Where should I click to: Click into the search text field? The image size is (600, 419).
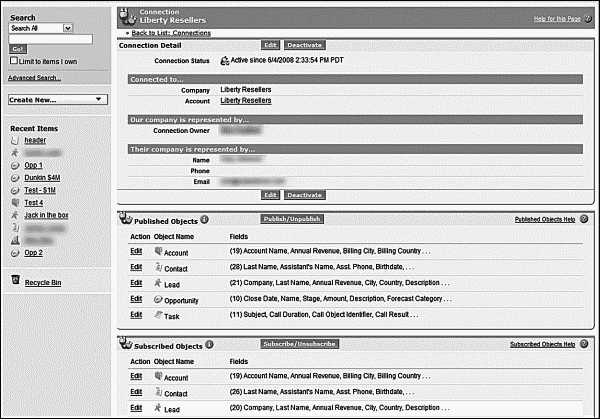pos(50,39)
